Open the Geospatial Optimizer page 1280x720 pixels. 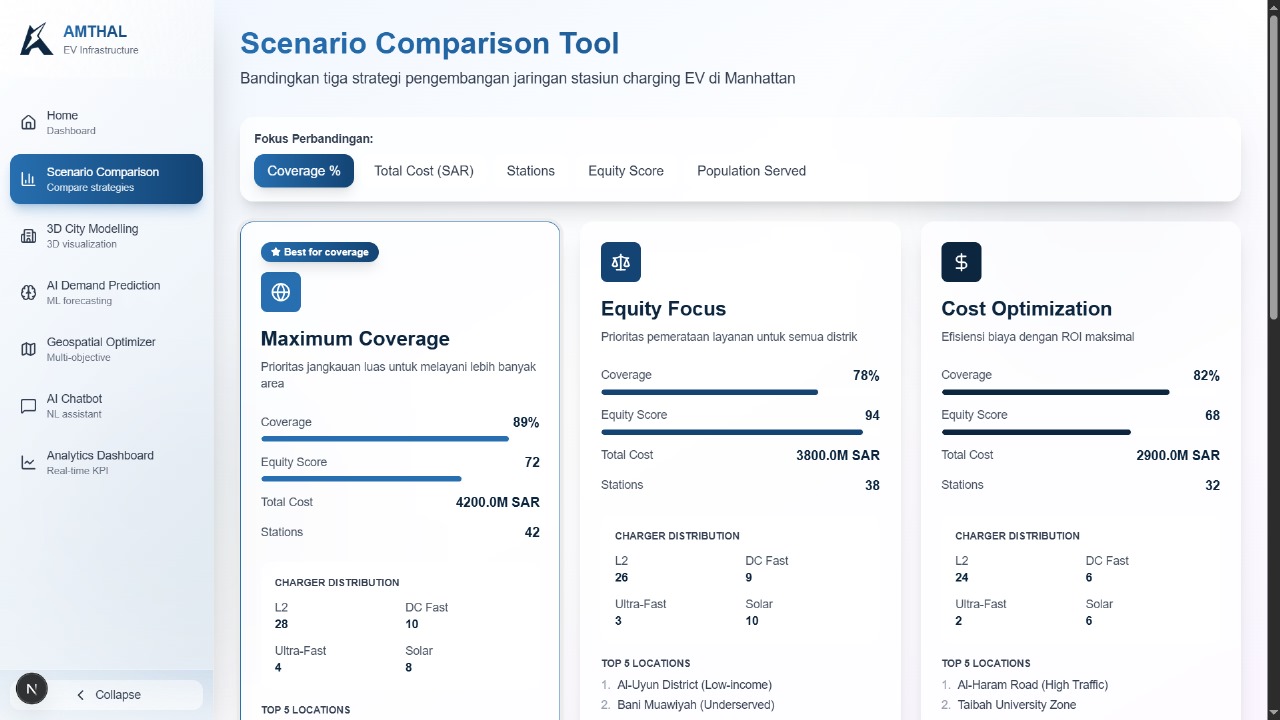[x=106, y=349]
